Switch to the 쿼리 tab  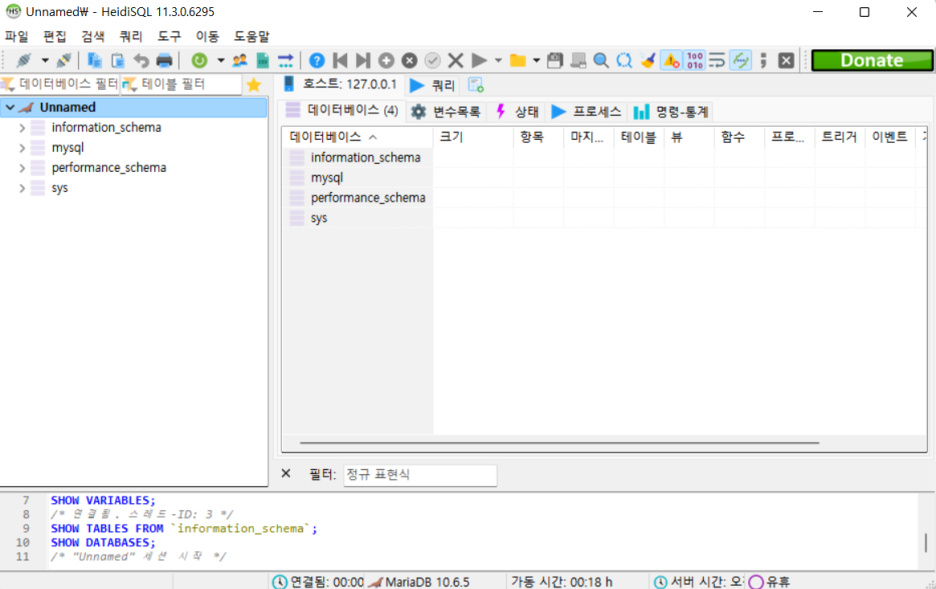(x=433, y=85)
